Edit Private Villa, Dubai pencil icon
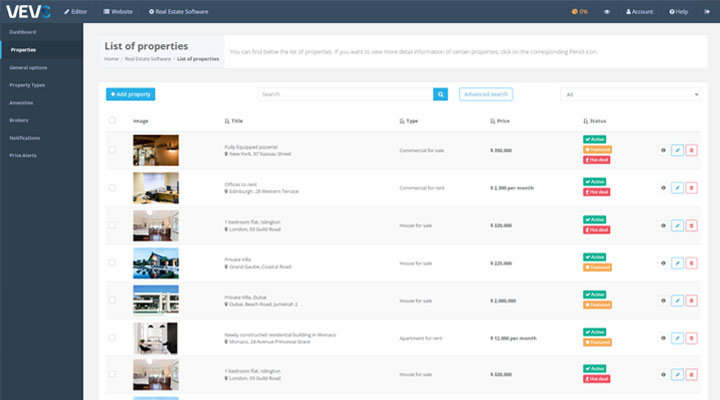The height and width of the screenshot is (400, 720). pyautogui.click(x=677, y=301)
